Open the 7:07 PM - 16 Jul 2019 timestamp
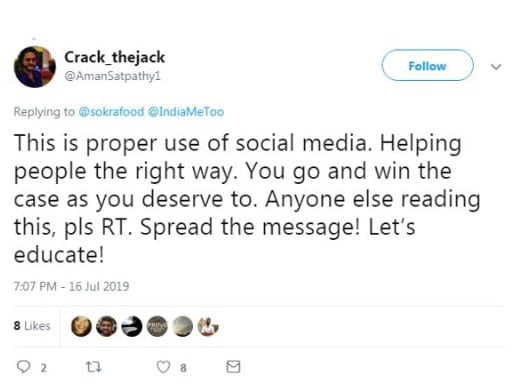The width and height of the screenshot is (524, 384). 71,286
